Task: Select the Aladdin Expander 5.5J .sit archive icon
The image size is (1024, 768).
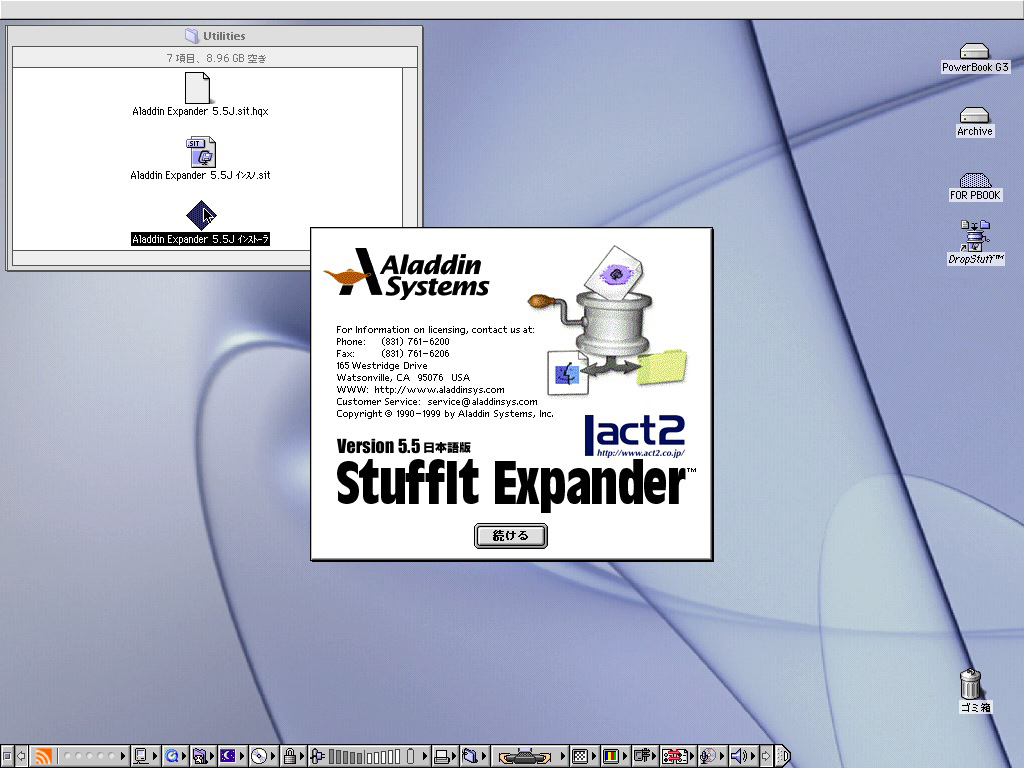Action: pyautogui.click(x=200, y=152)
